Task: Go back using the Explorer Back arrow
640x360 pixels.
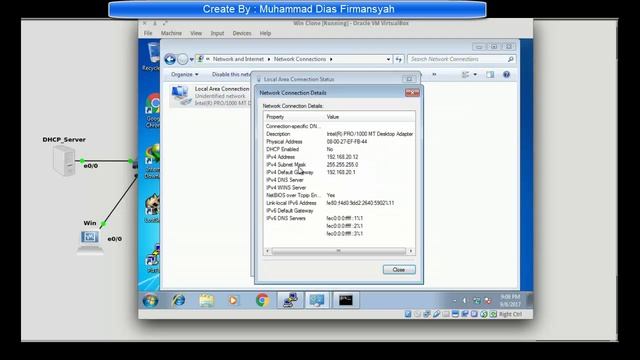Action: pos(170,59)
